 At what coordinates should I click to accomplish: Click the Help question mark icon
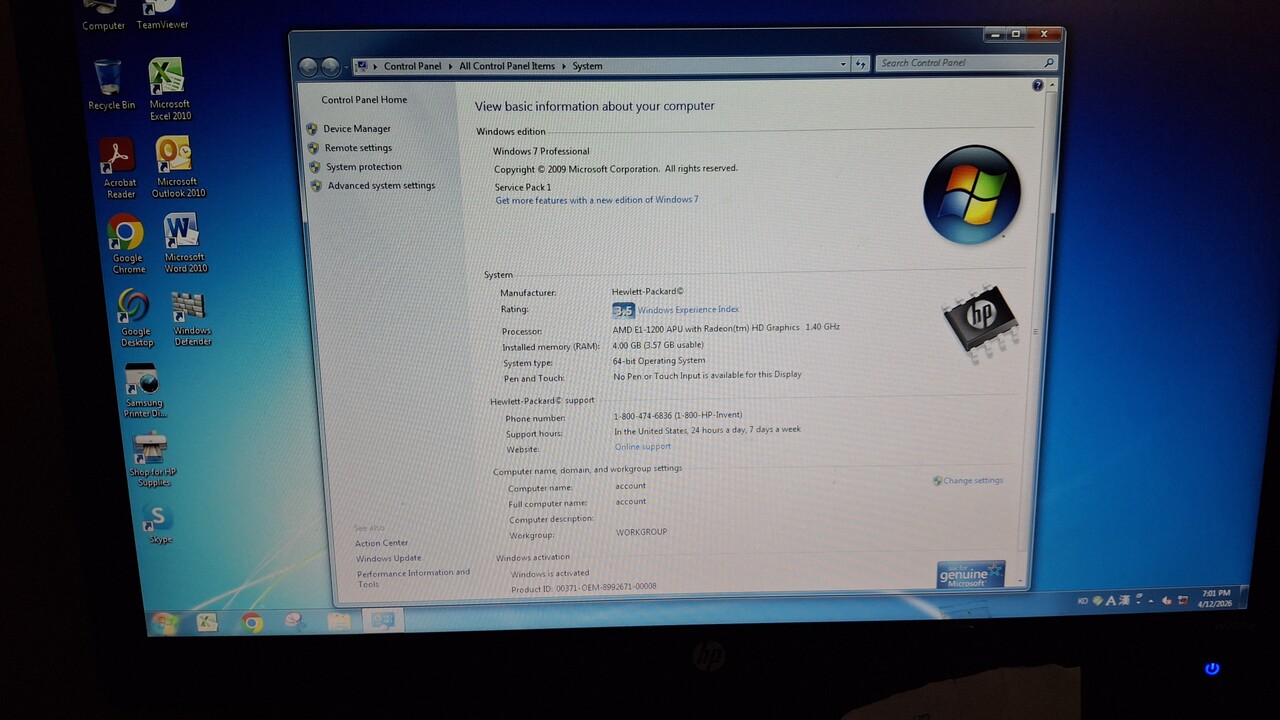coord(1037,86)
